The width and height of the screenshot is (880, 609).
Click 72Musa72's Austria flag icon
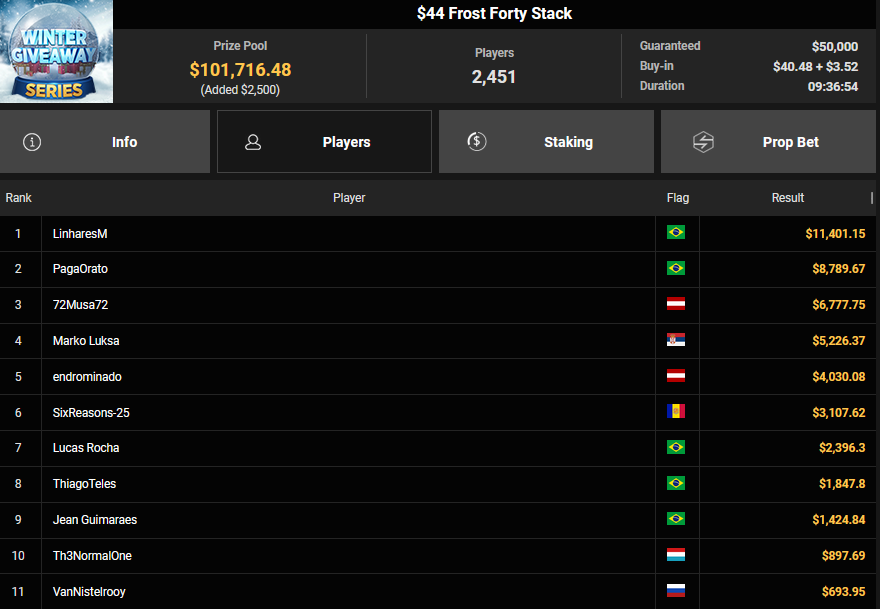(676, 305)
